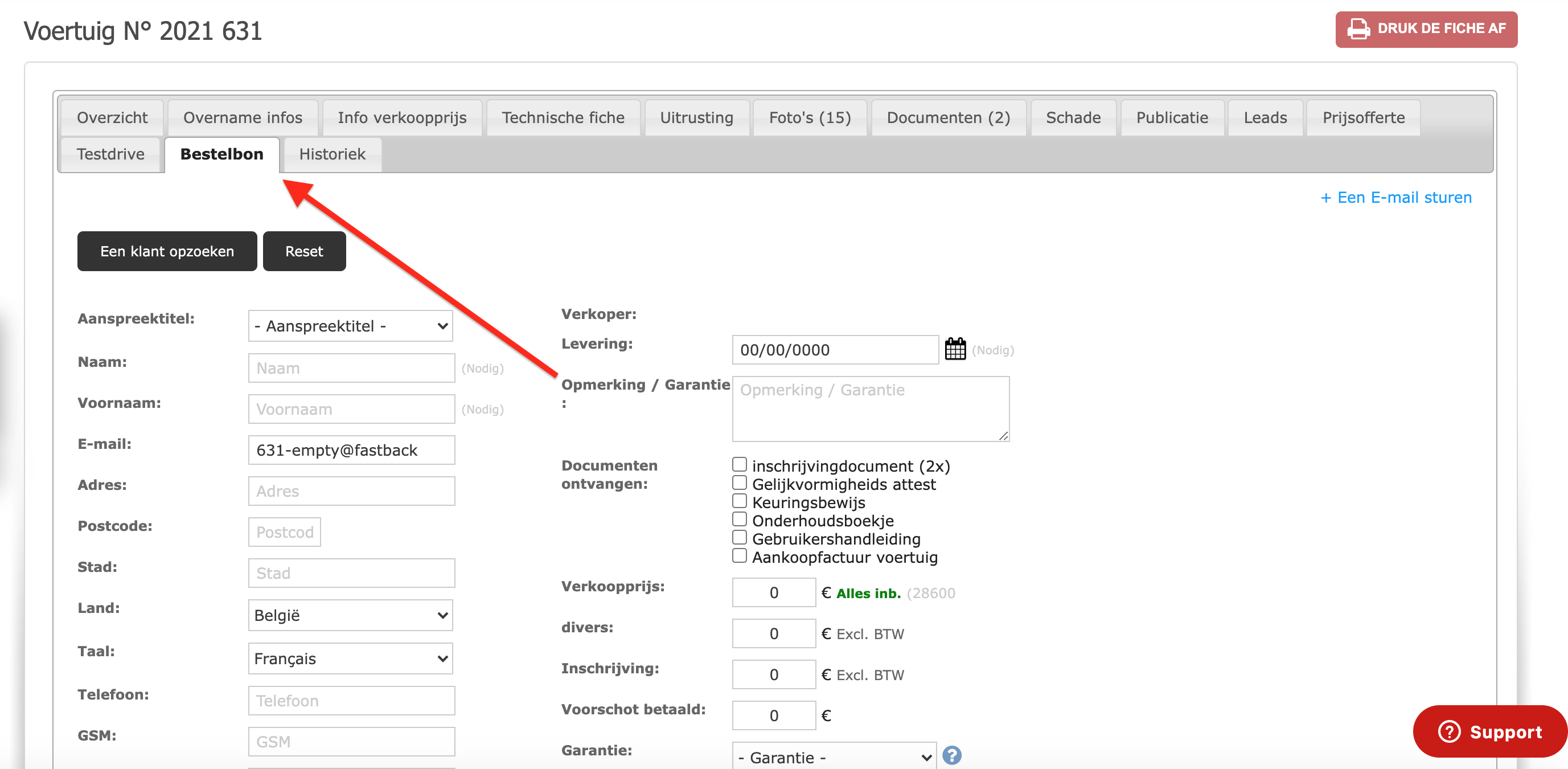The width and height of the screenshot is (1568, 769).
Task: Open the Technische fiche tab
Action: (563, 117)
